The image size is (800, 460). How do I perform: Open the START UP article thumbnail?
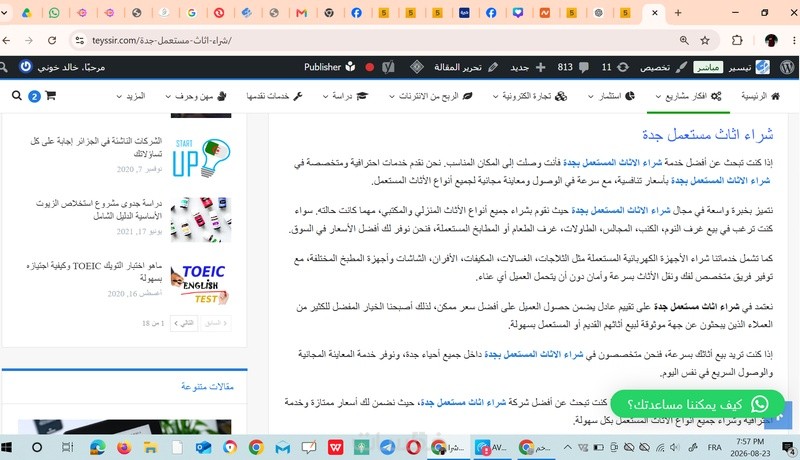[x=201, y=158]
